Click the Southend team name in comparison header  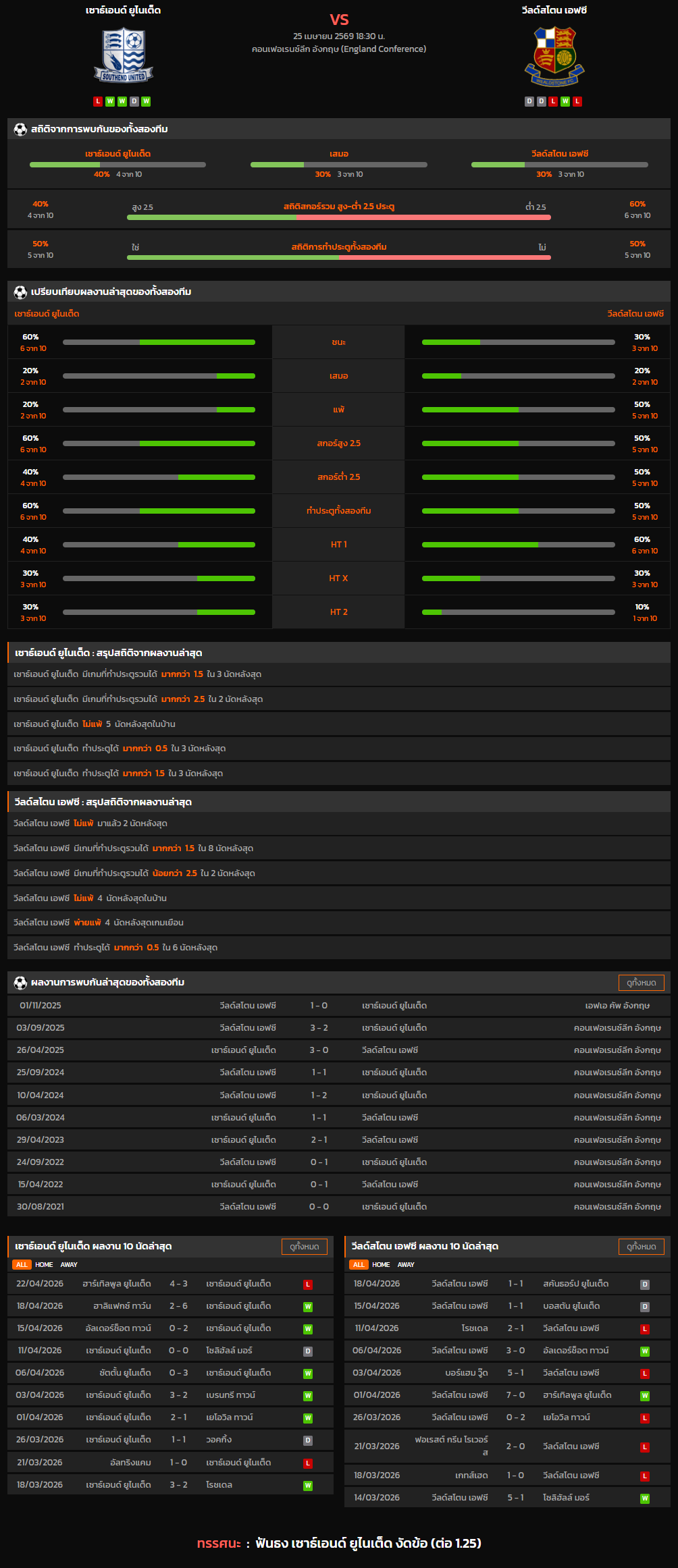47,314
